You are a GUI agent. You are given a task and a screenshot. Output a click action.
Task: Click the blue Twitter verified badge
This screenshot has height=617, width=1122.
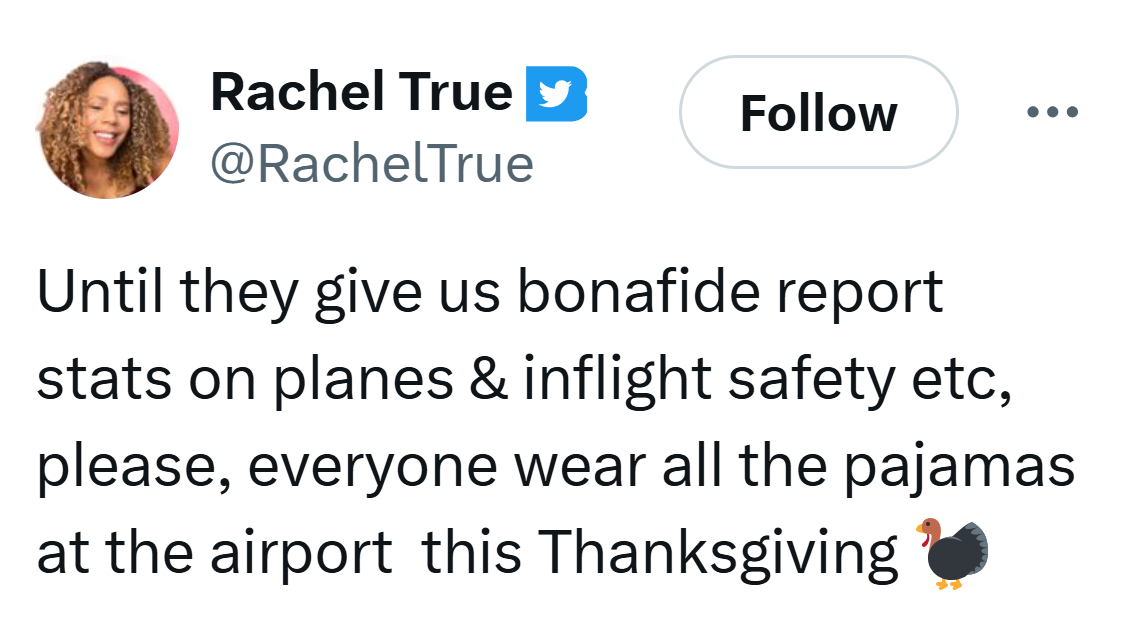(556, 94)
